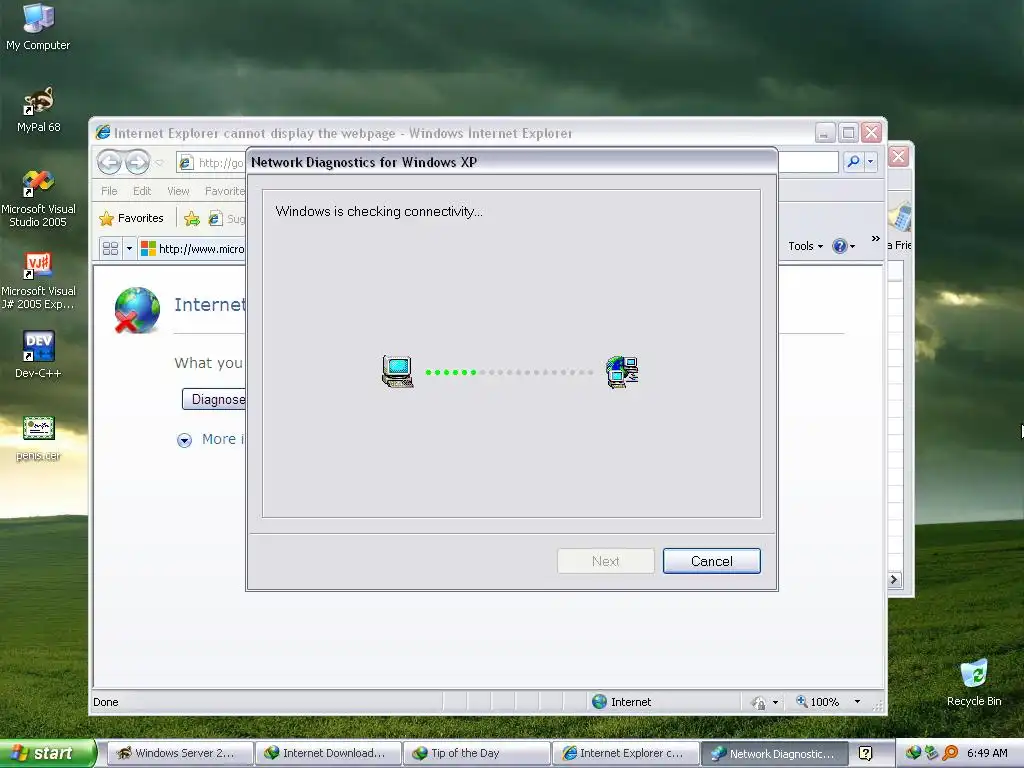Viewport: 1024px width, 768px height.
Task: Open the Recycle Bin
Action: pyautogui.click(x=974, y=682)
